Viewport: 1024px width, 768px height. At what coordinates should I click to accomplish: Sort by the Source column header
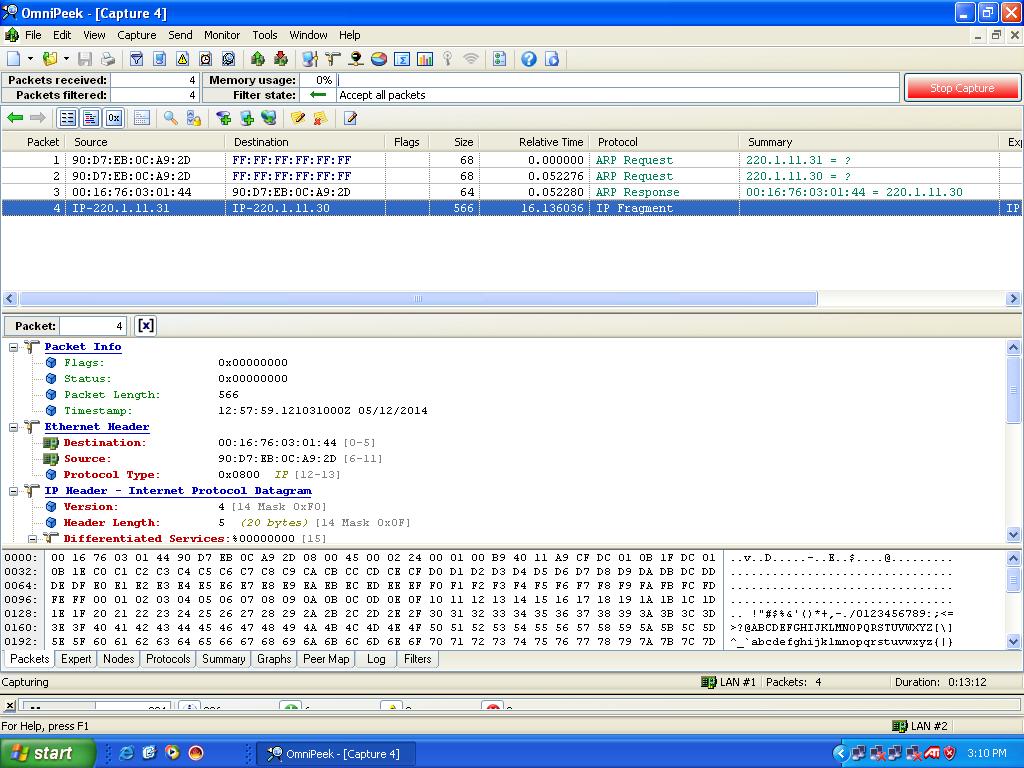[146, 142]
